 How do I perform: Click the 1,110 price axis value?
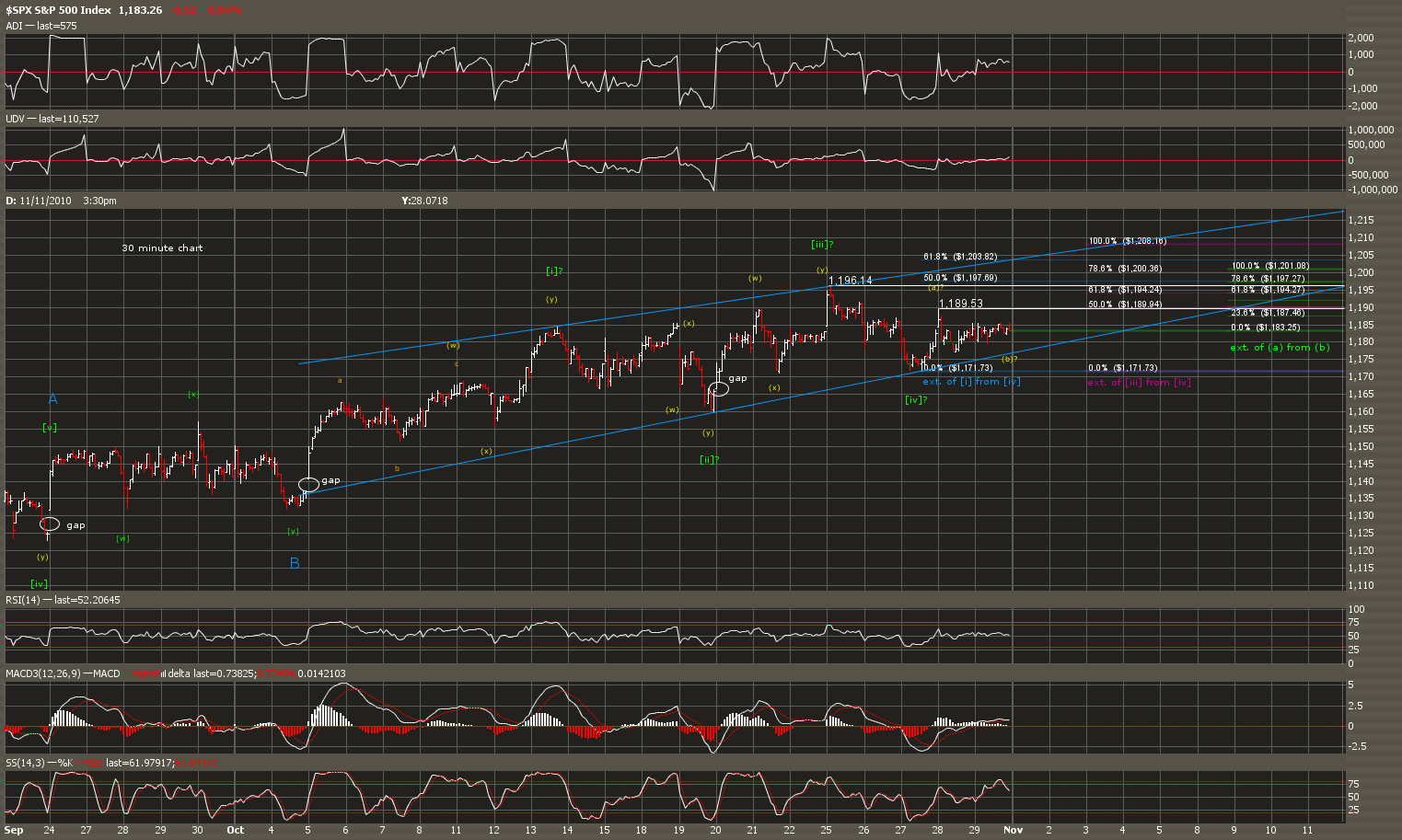coord(1361,585)
